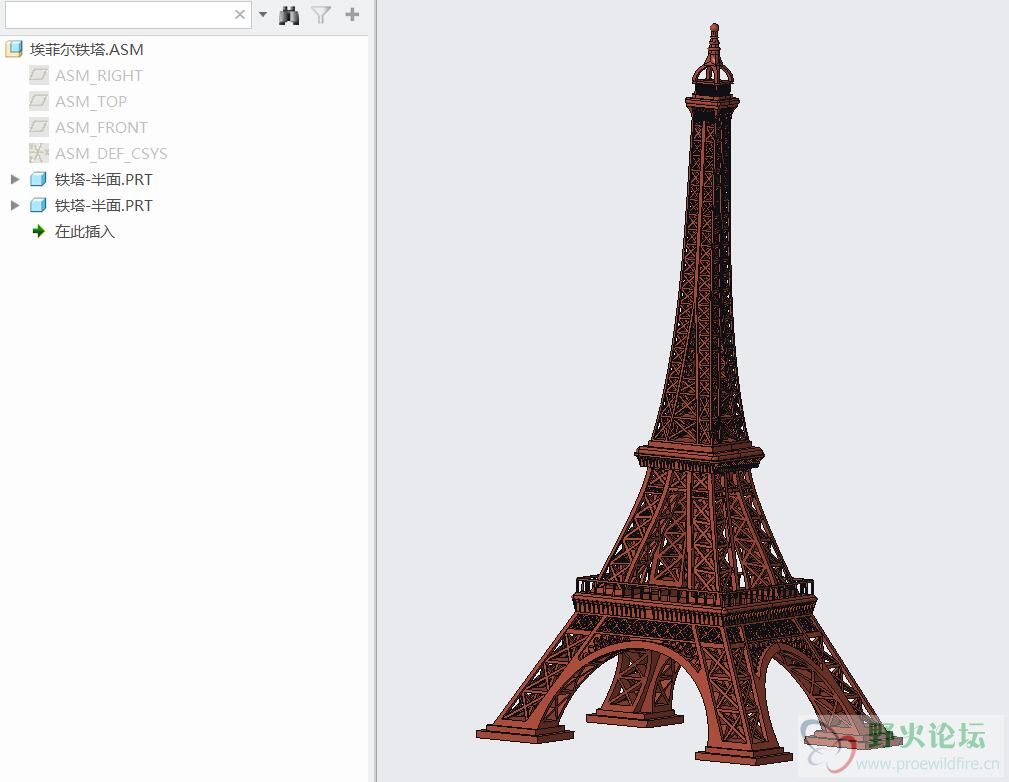1009x782 pixels.
Task: Open the model tree filter funnel
Action: tap(321, 15)
